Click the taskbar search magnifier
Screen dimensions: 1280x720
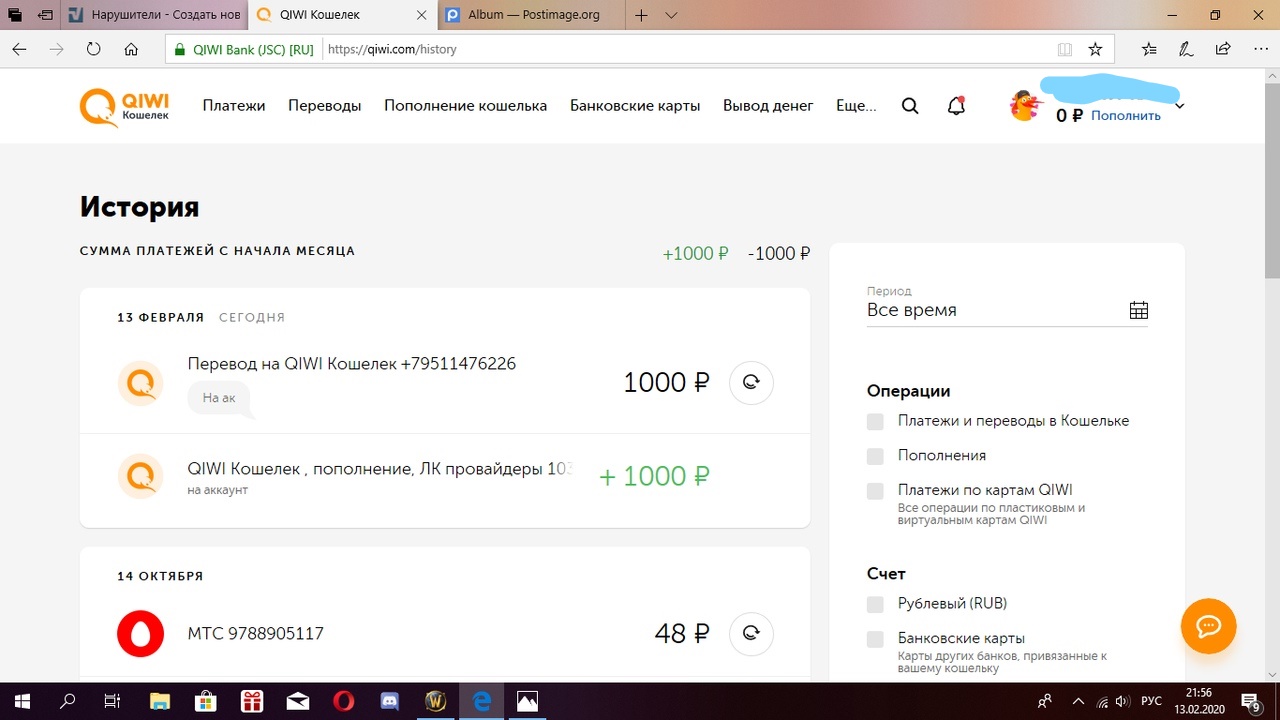67,701
